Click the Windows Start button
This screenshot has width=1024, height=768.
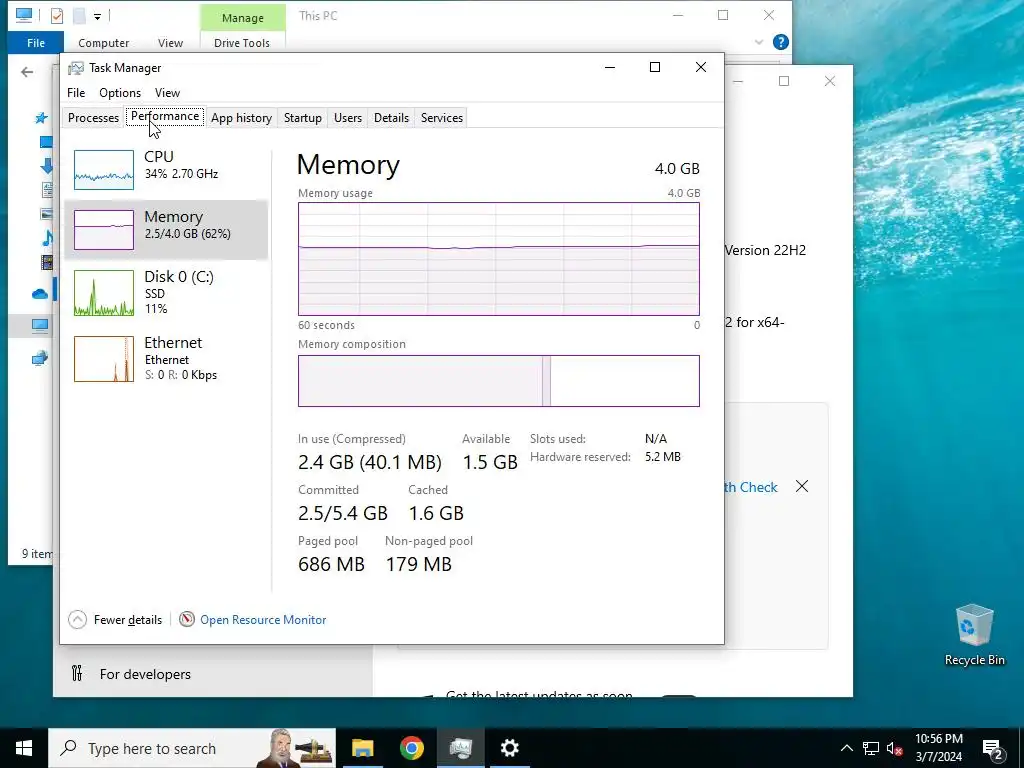click(24, 748)
